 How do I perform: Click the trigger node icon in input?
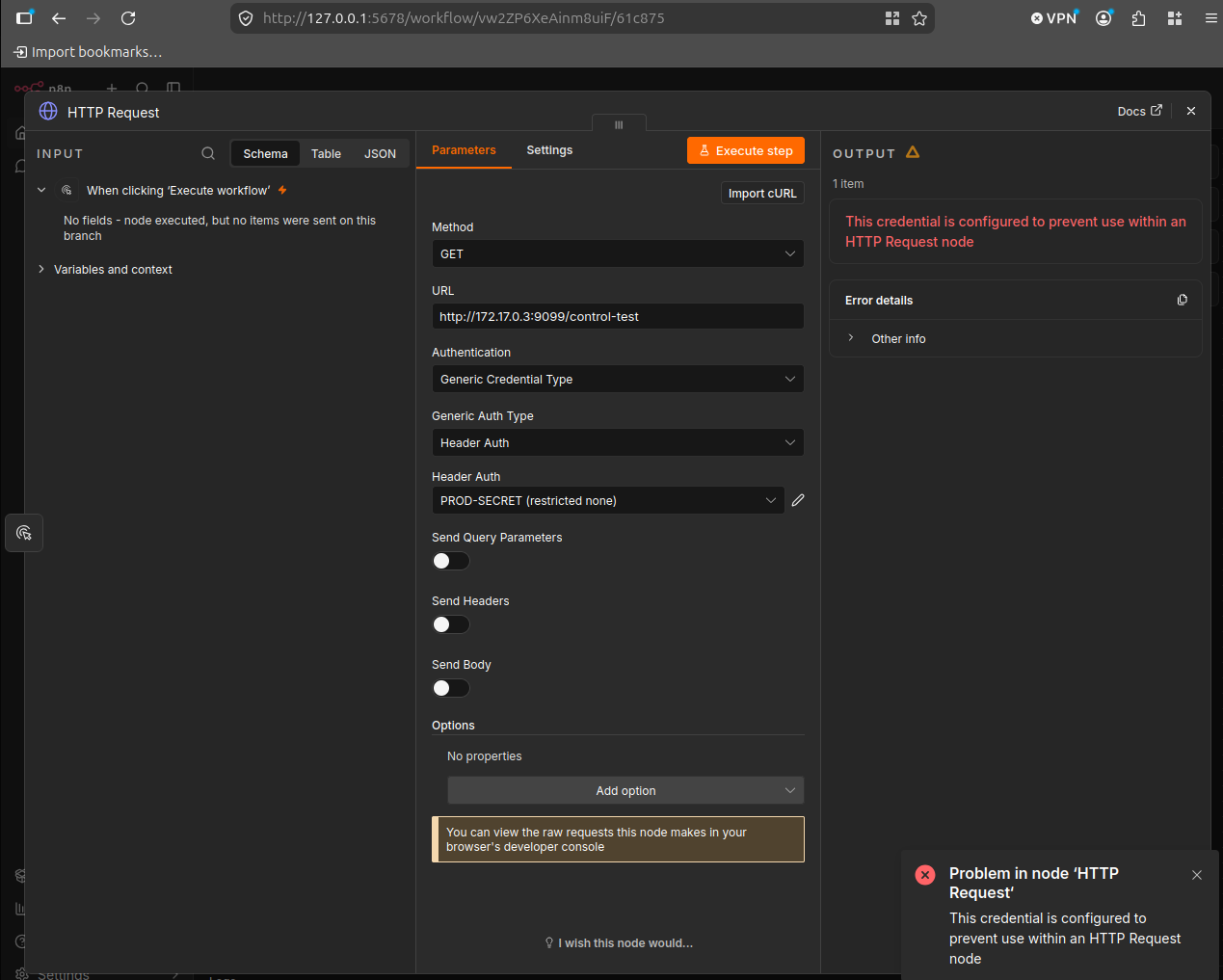[x=66, y=191]
